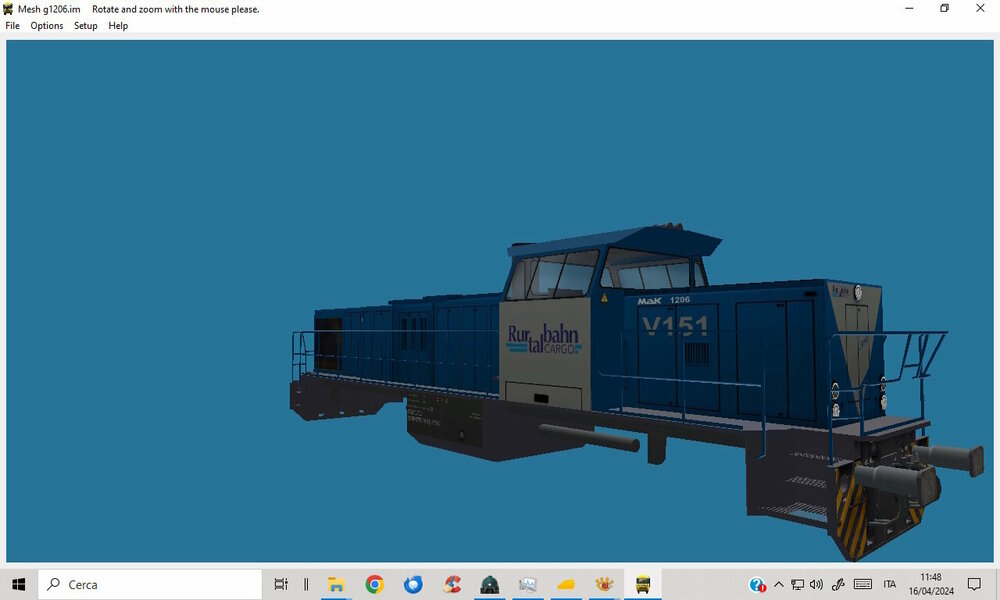Click the pen/ink workspace tray icon
Image resolution: width=1000 pixels, height=600 pixels.
838,584
